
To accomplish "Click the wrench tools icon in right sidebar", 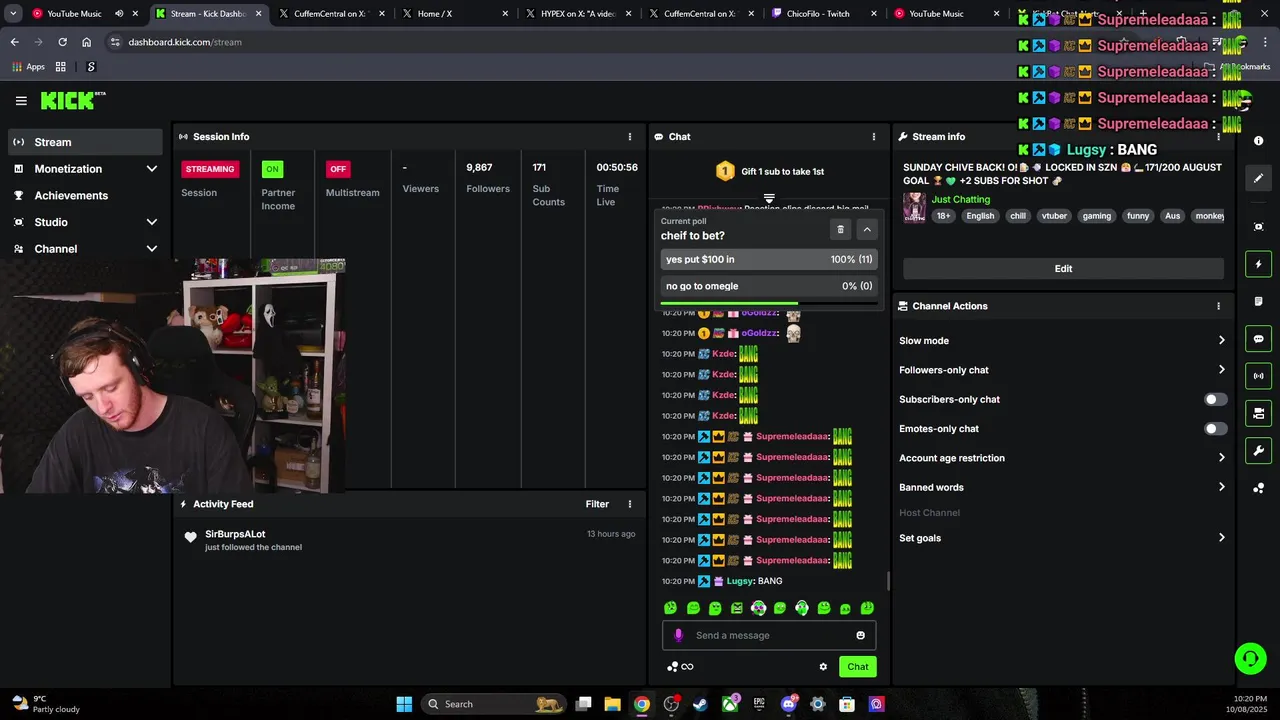I will (1259, 450).
